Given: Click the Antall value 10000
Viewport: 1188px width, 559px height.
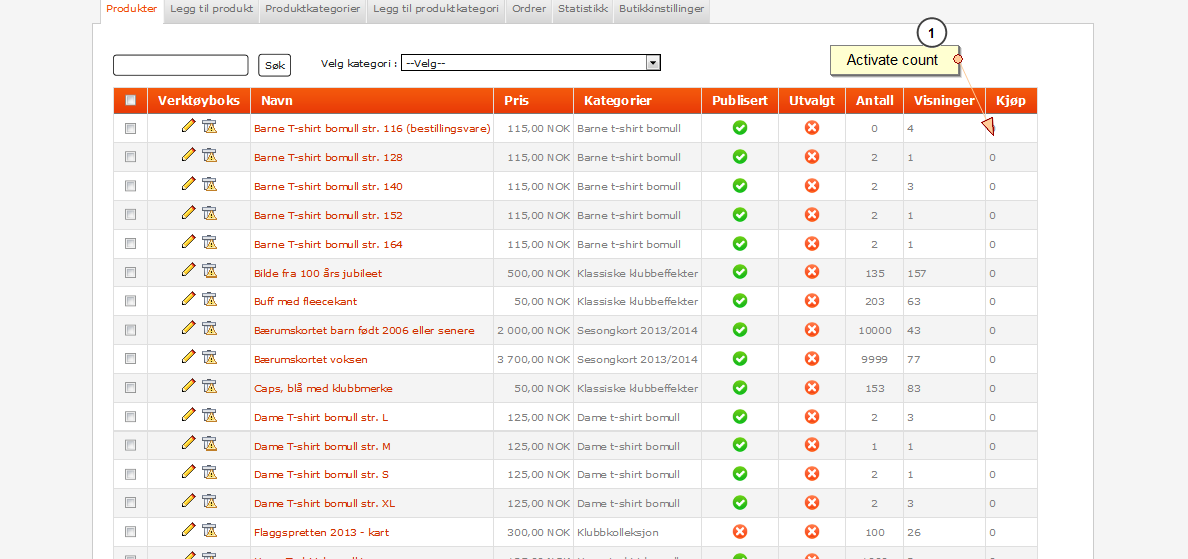Looking at the screenshot, I should (874, 330).
